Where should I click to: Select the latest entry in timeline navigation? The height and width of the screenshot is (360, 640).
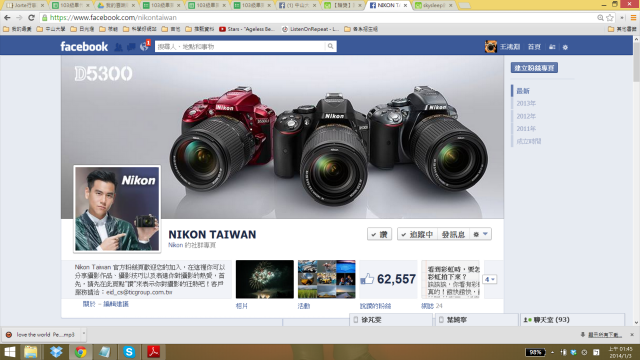click(x=523, y=91)
